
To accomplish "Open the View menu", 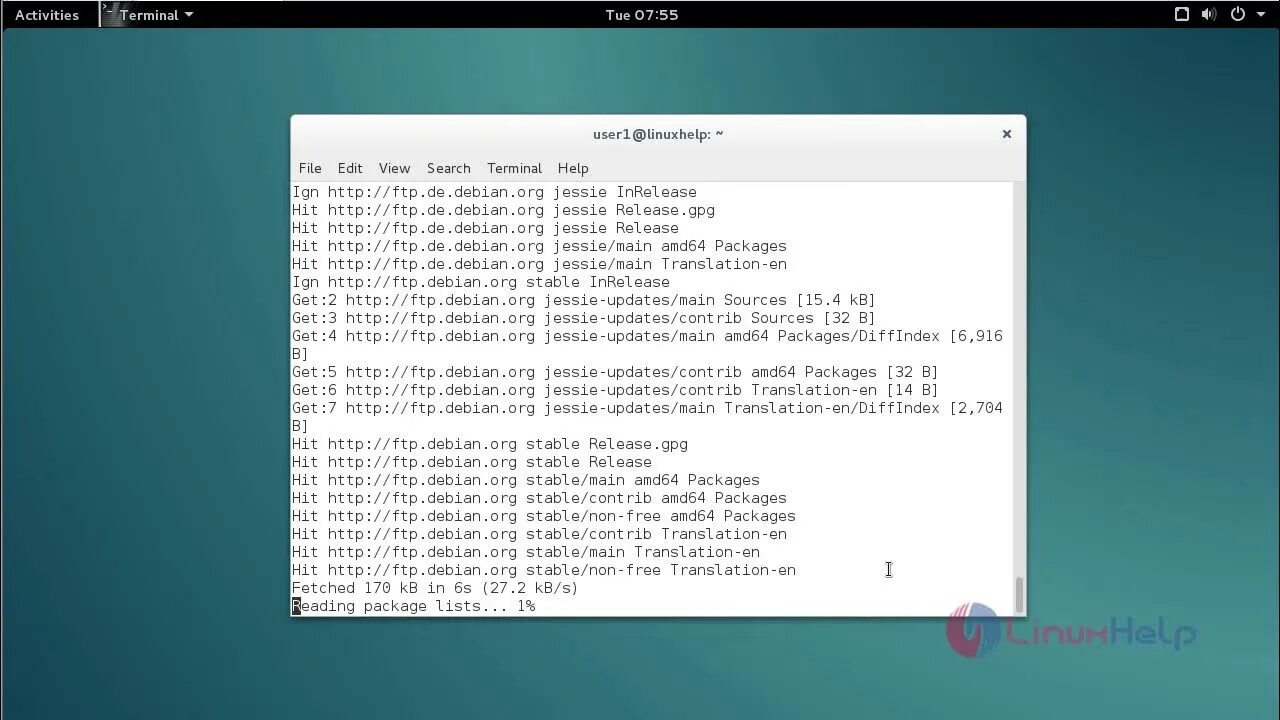I will click(x=394, y=168).
